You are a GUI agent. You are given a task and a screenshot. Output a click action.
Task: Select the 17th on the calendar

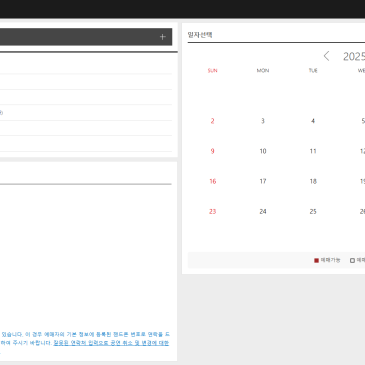[263, 181]
